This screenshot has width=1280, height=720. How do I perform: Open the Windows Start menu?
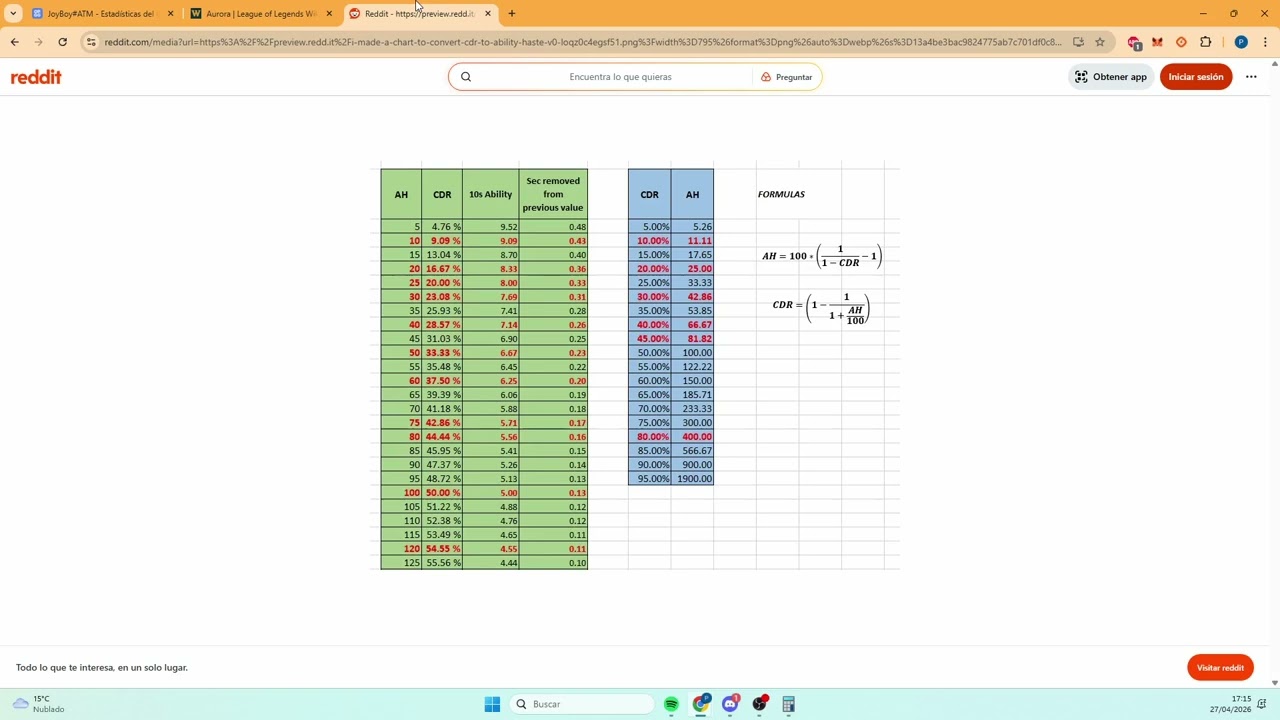click(x=492, y=704)
